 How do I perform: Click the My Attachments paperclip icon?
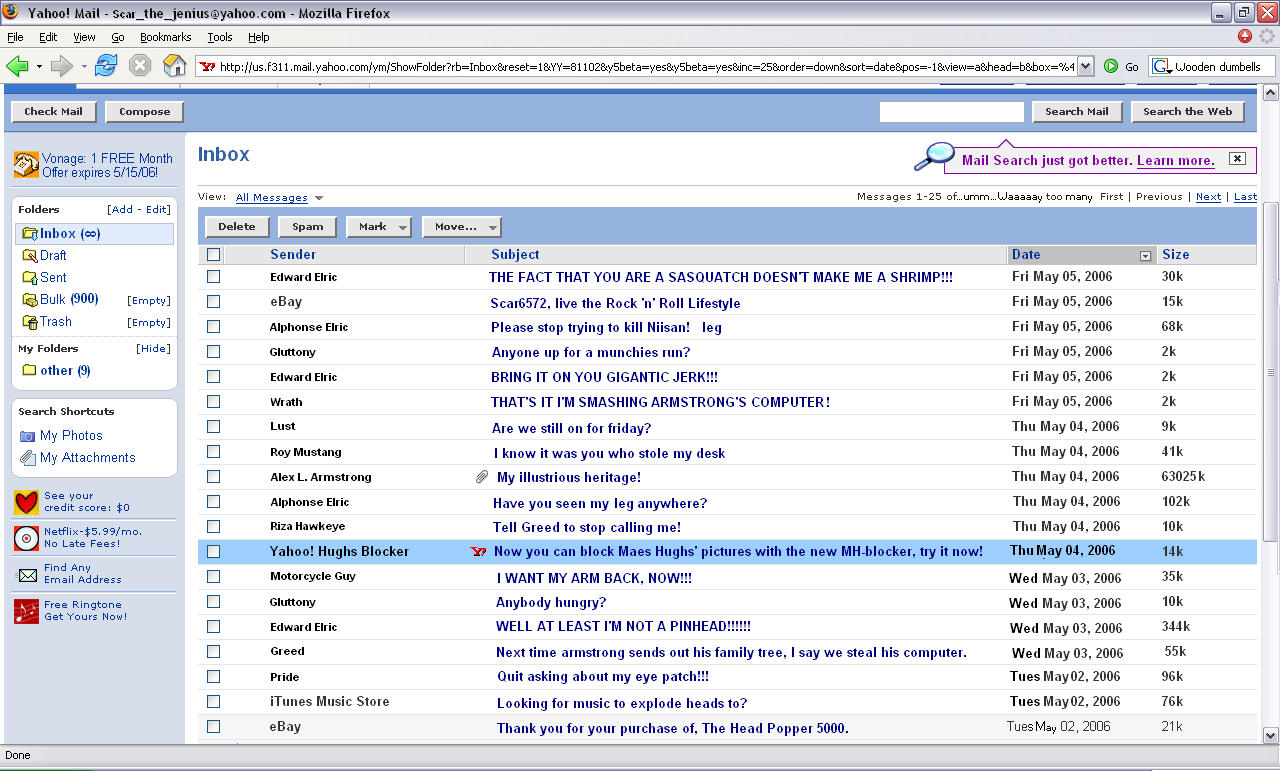28,458
